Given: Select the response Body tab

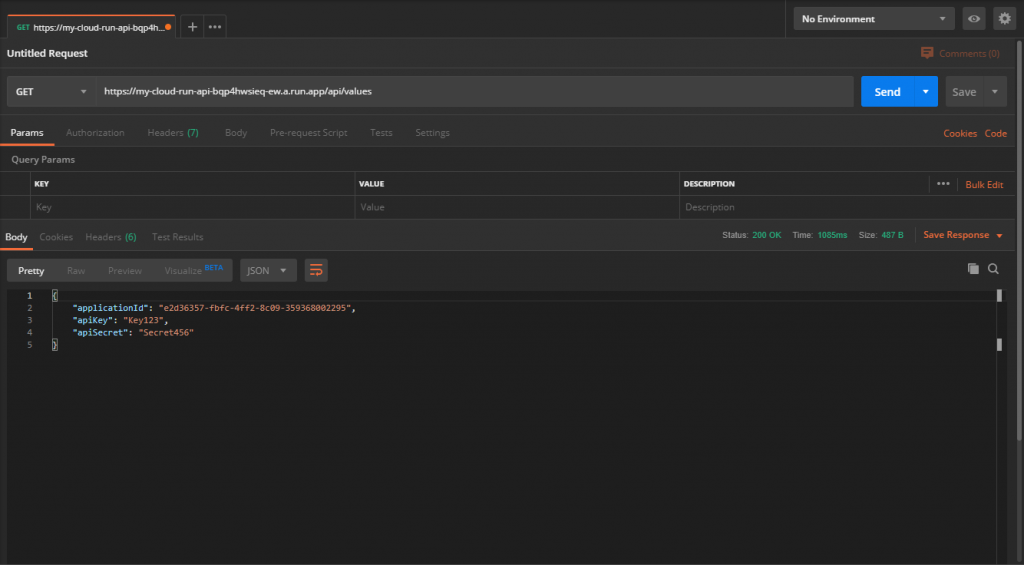Looking at the screenshot, I should (16, 237).
